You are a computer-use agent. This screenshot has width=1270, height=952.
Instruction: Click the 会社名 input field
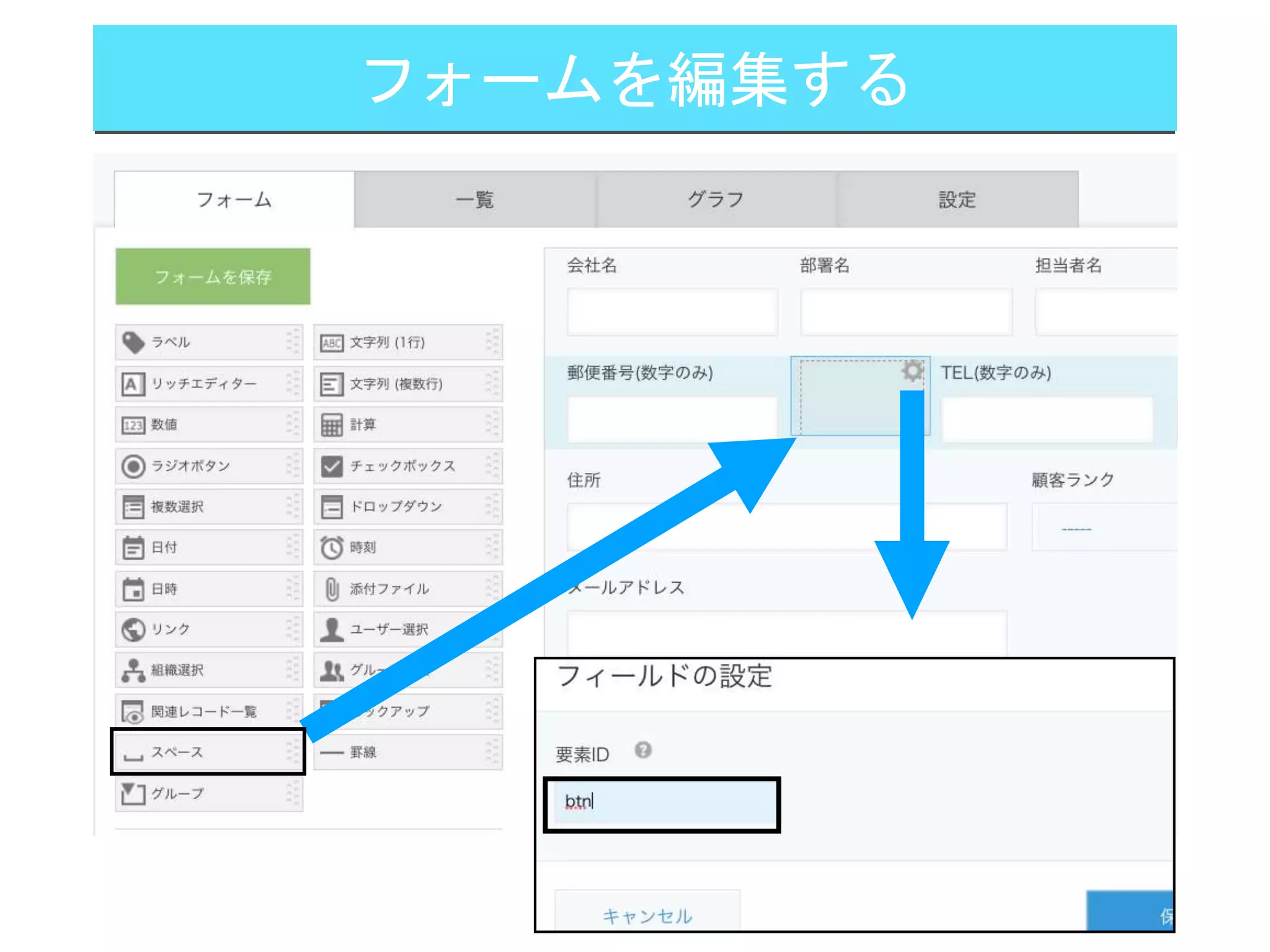coord(672,312)
